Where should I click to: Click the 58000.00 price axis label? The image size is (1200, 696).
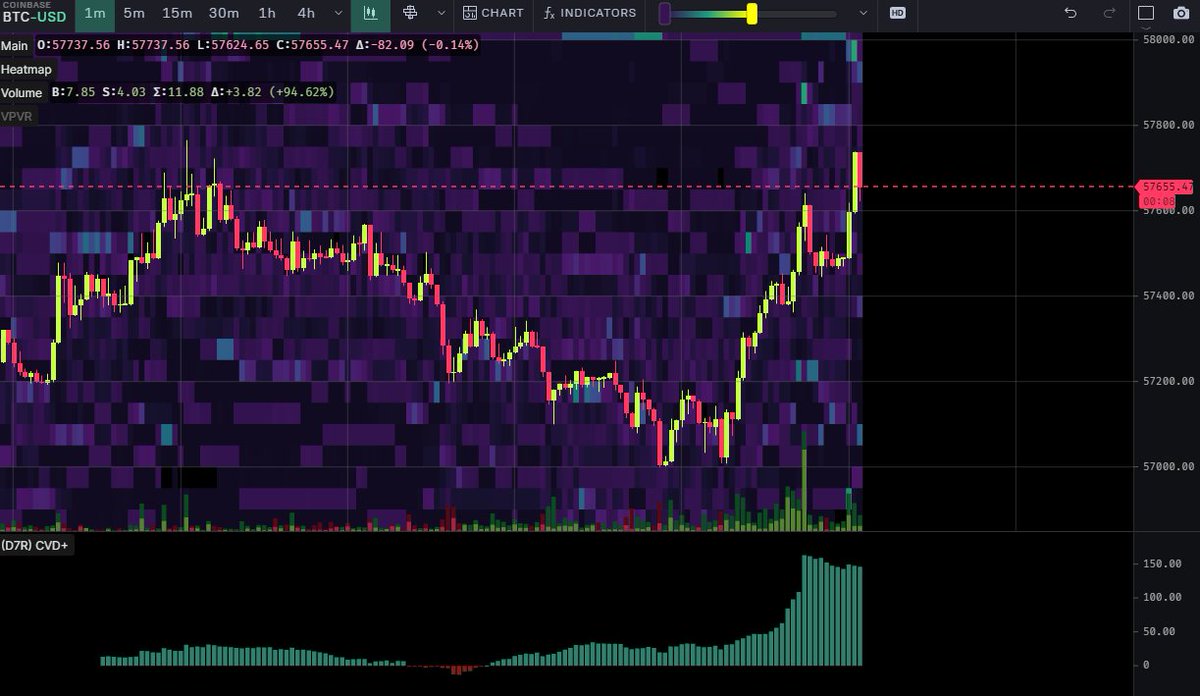[1167, 40]
